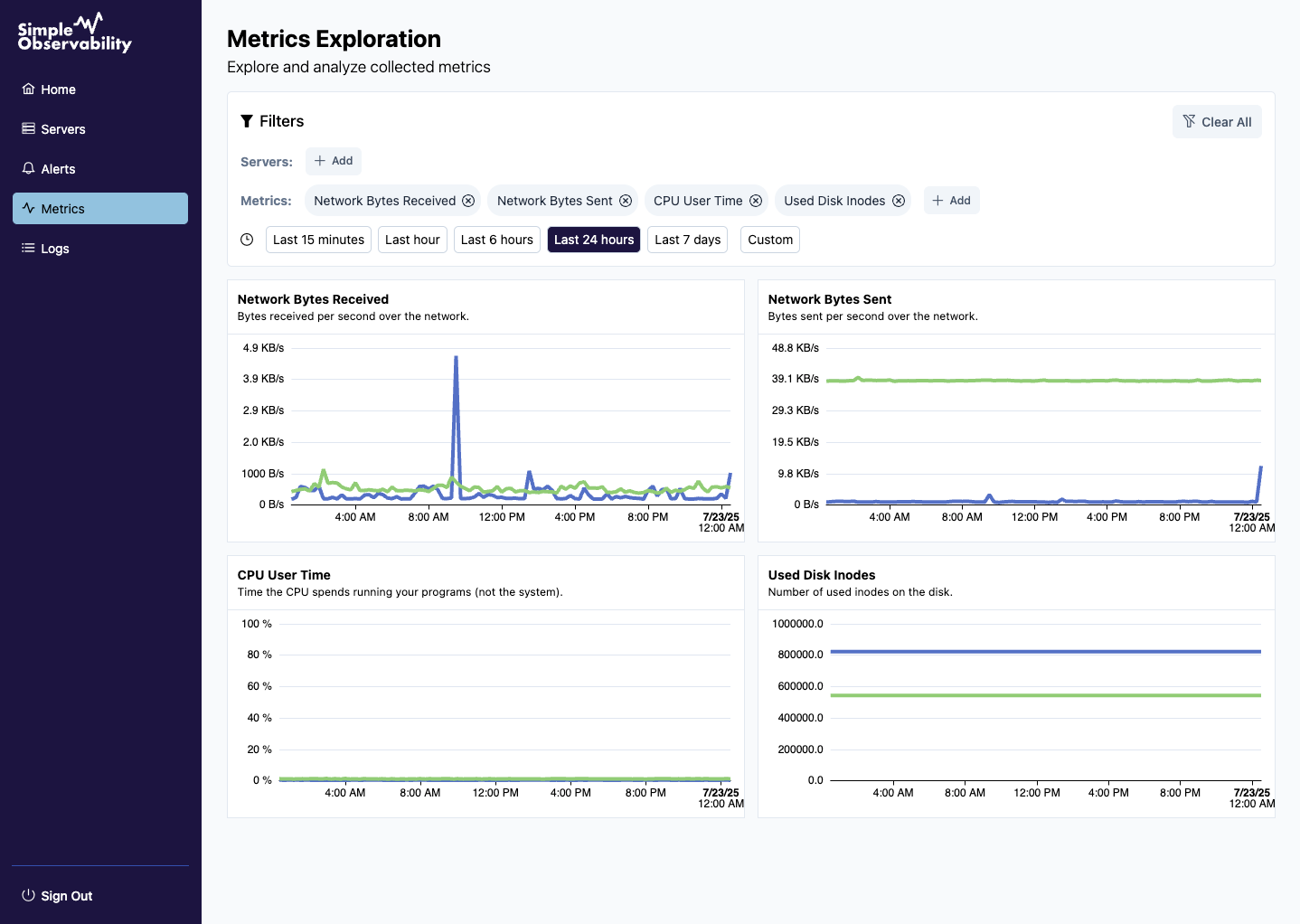Select the Last 15 minutes time range
The image size is (1300, 924).
(x=318, y=240)
